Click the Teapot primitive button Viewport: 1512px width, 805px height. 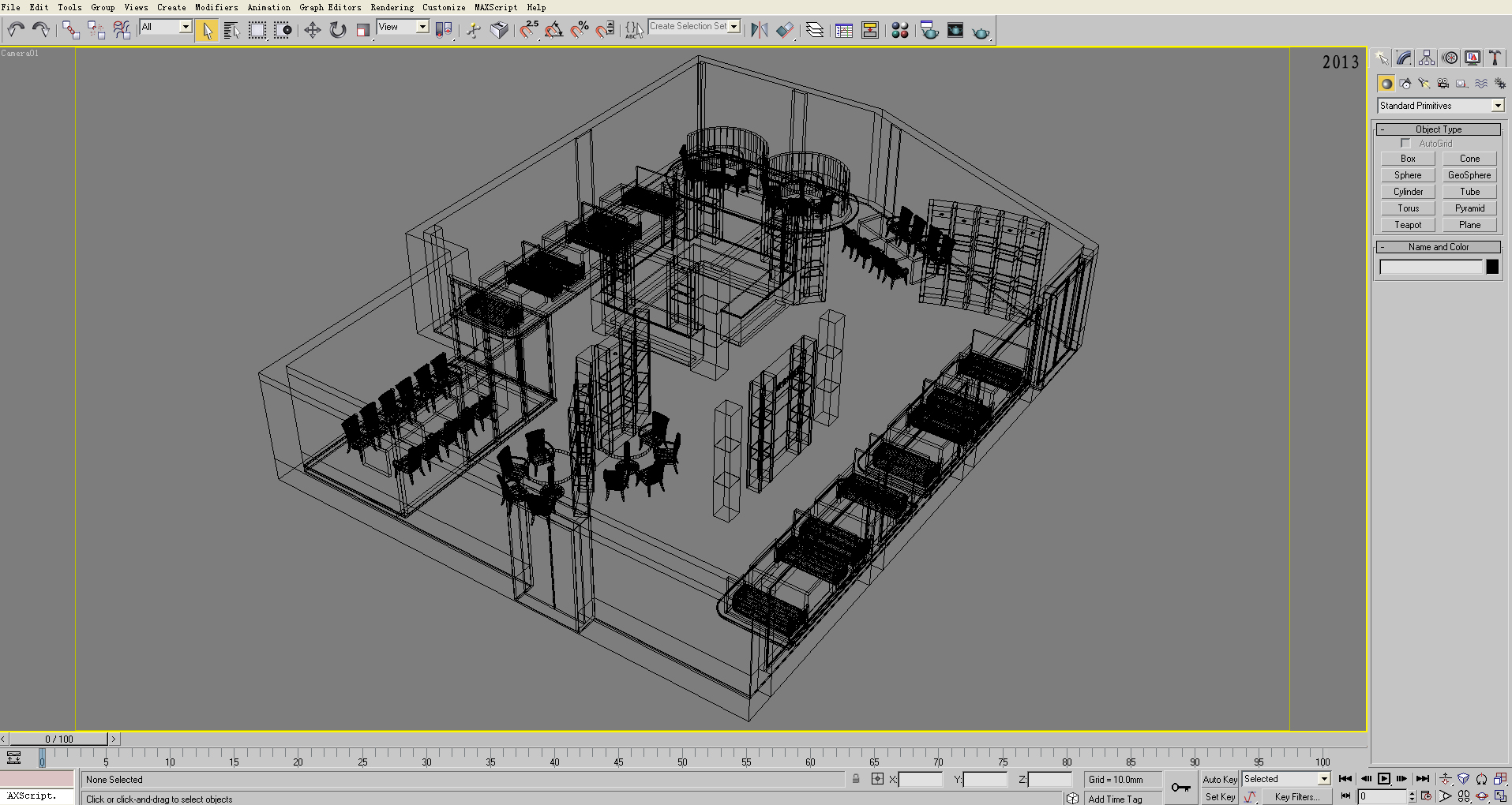(1408, 225)
